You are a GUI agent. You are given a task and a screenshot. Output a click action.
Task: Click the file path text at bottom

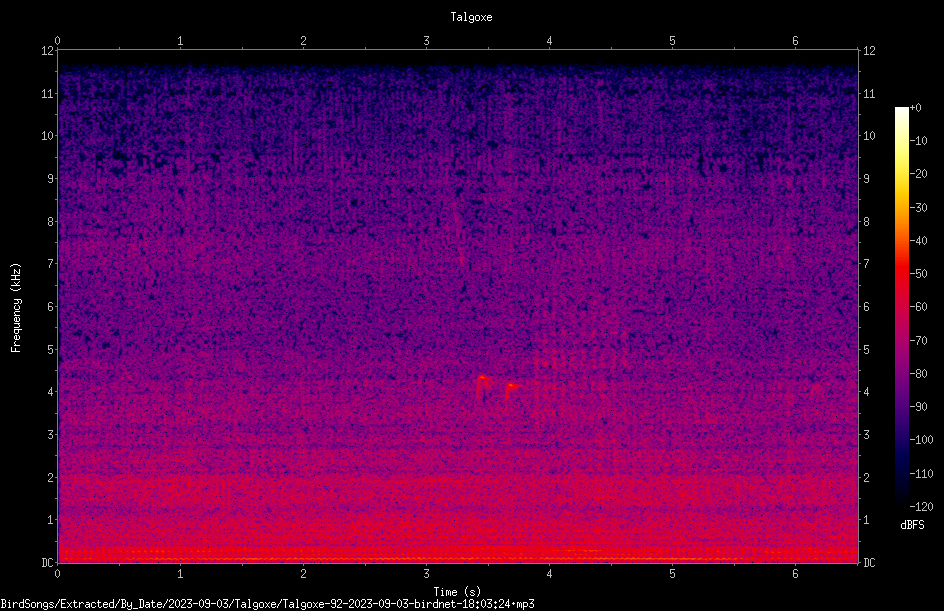click(267, 604)
